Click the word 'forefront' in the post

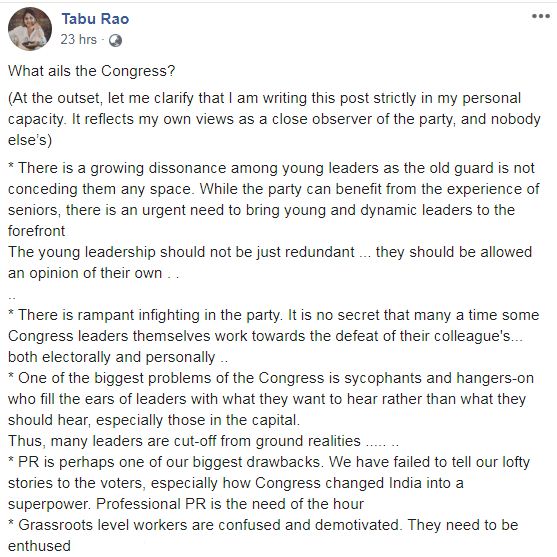(x=37, y=231)
